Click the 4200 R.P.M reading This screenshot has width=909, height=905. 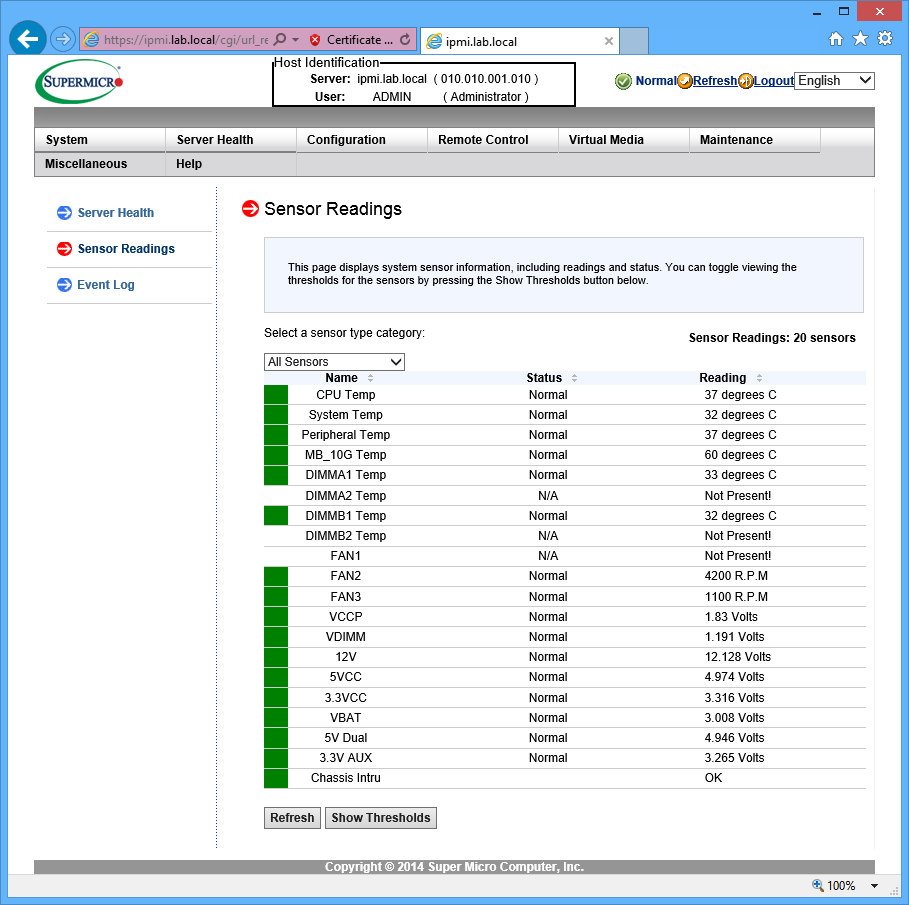click(x=736, y=576)
